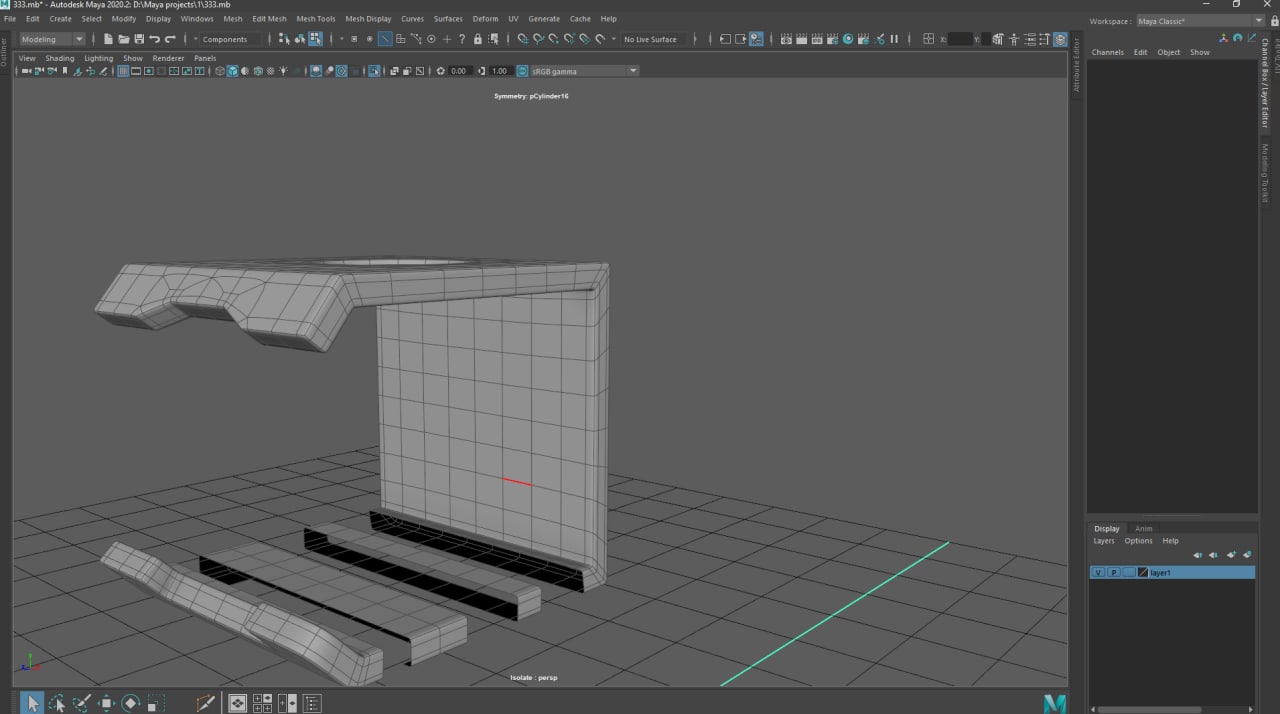Image resolution: width=1280 pixels, height=714 pixels.
Task: Open the Deform menu
Action: [485, 19]
